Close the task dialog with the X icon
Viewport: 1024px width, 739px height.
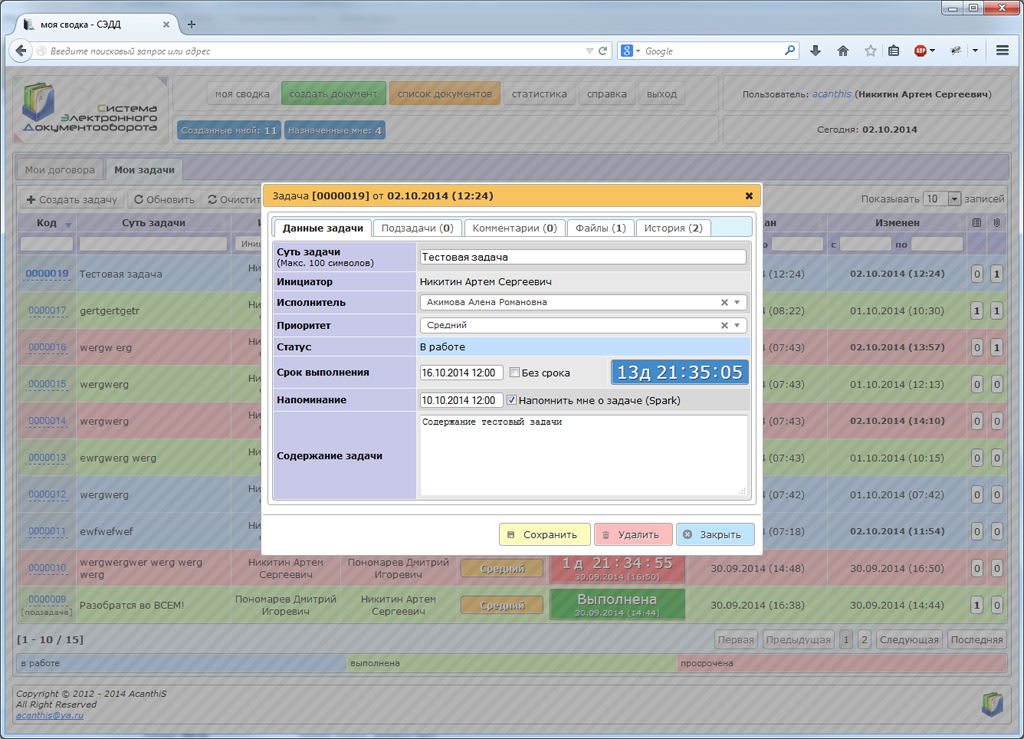[749, 196]
